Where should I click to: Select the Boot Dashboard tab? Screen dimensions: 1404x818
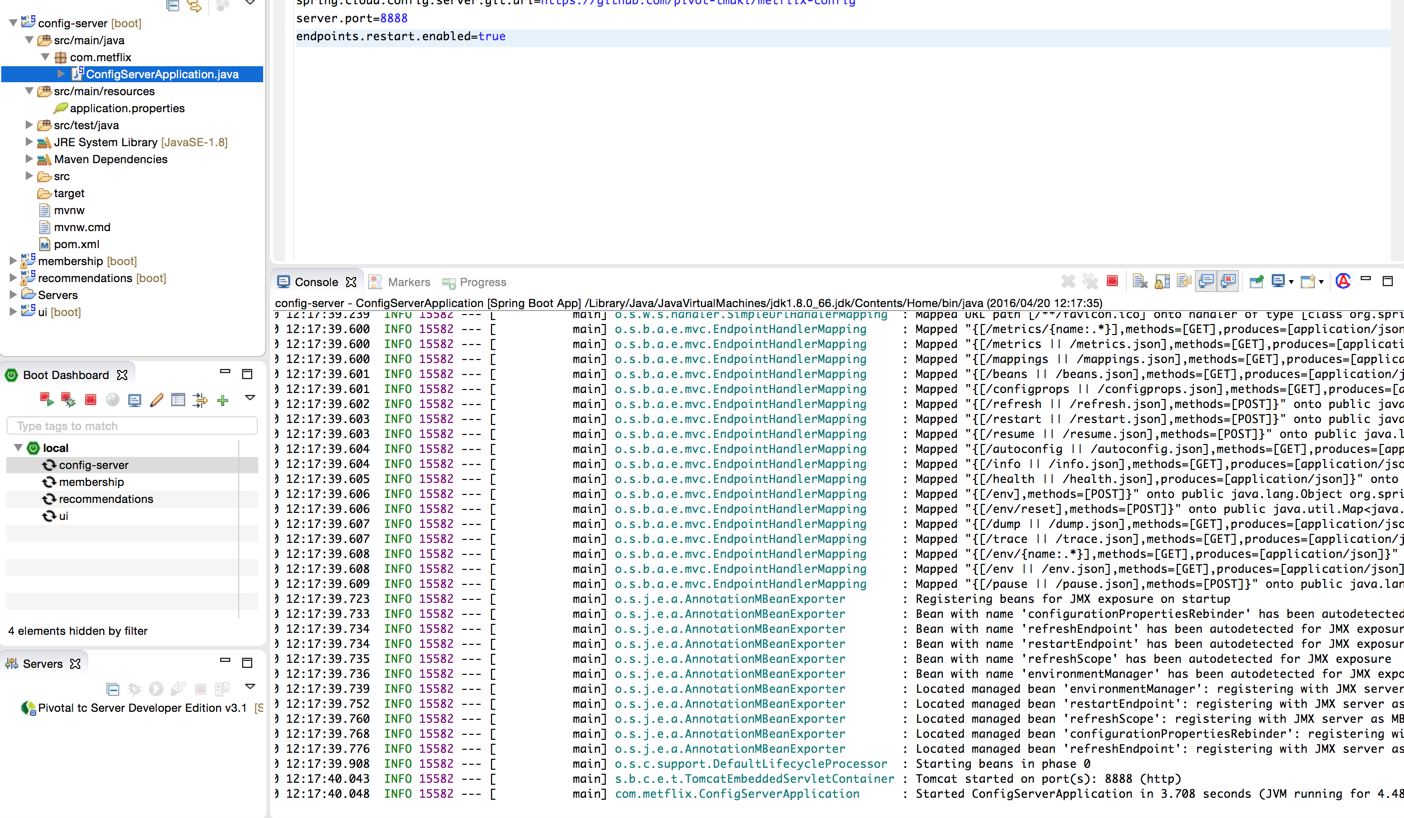point(66,375)
